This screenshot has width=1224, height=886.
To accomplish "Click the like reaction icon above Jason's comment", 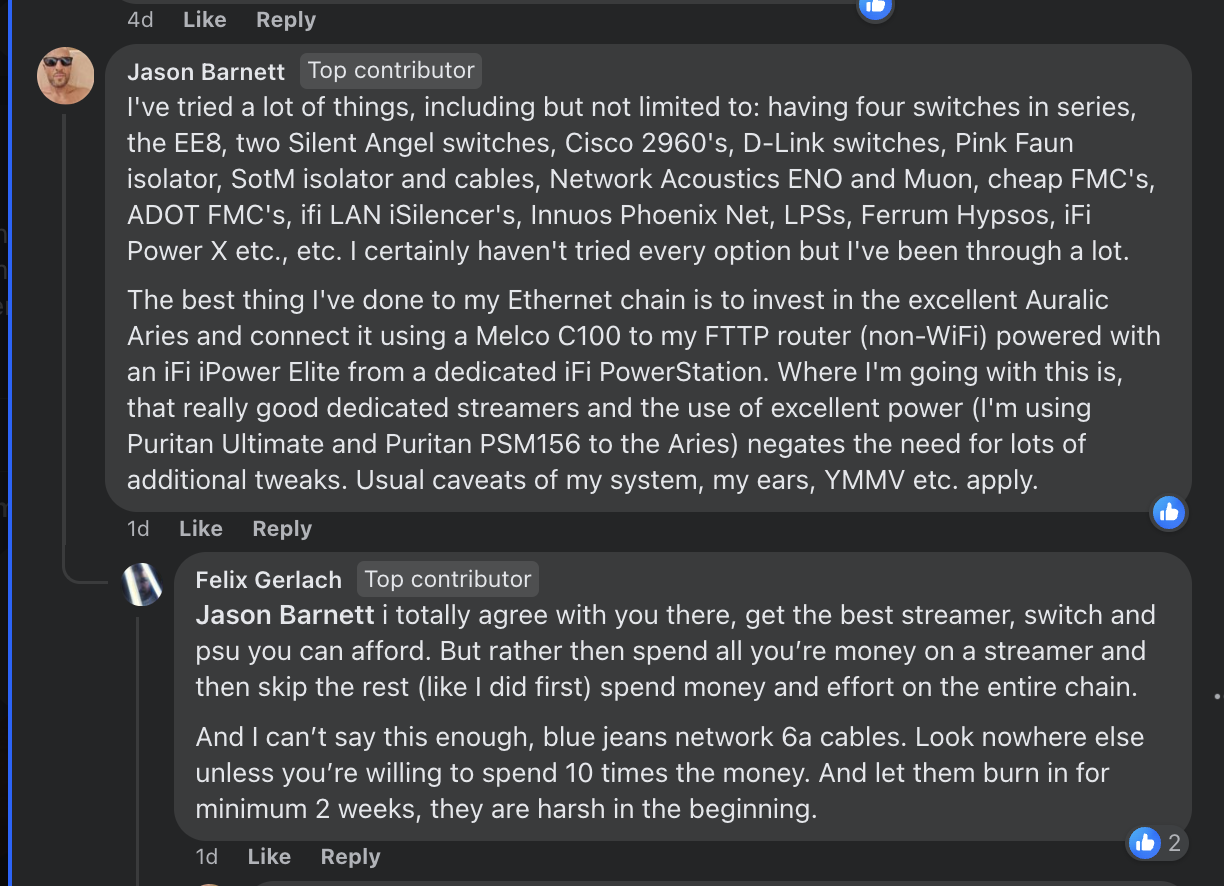I will pyautogui.click(x=875, y=6).
